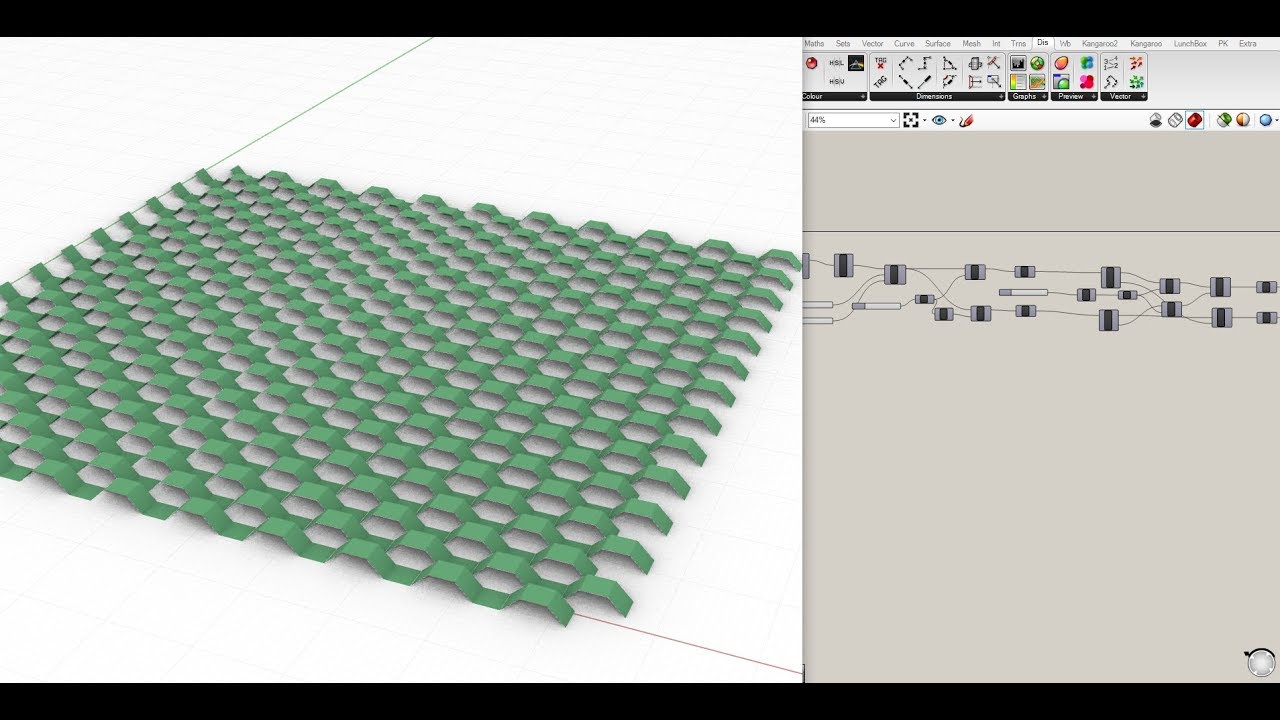Open the Extra tab

coord(1247,44)
